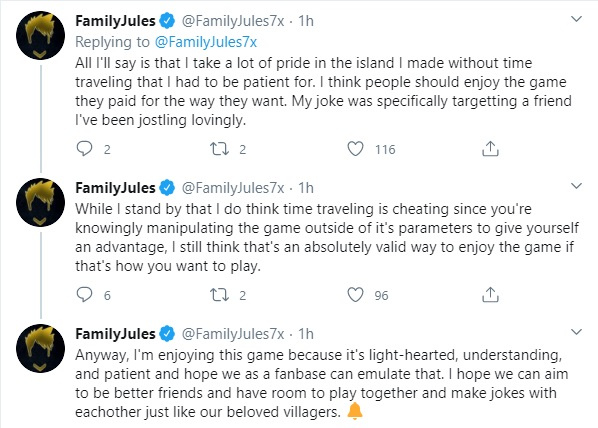598x428 pixels.
Task: Open the first tweet's more options chevron
Action: point(576,19)
